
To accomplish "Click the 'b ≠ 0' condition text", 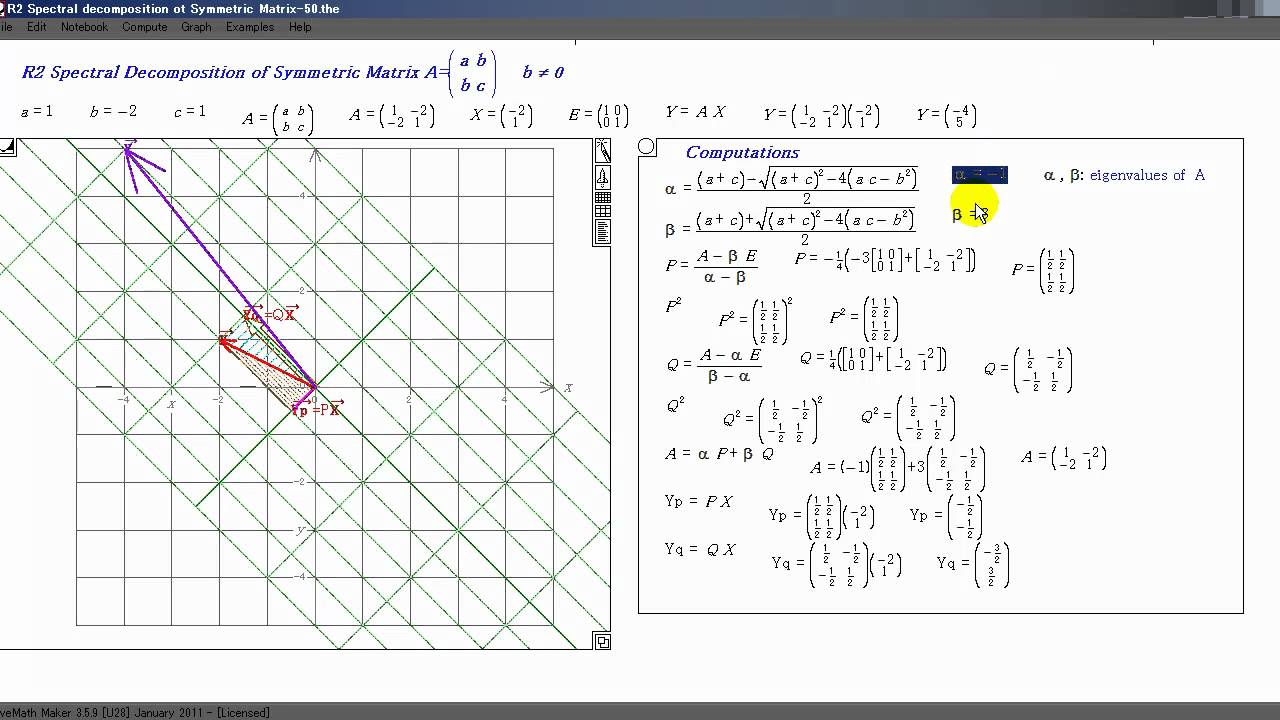I will click(x=543, y=72).
